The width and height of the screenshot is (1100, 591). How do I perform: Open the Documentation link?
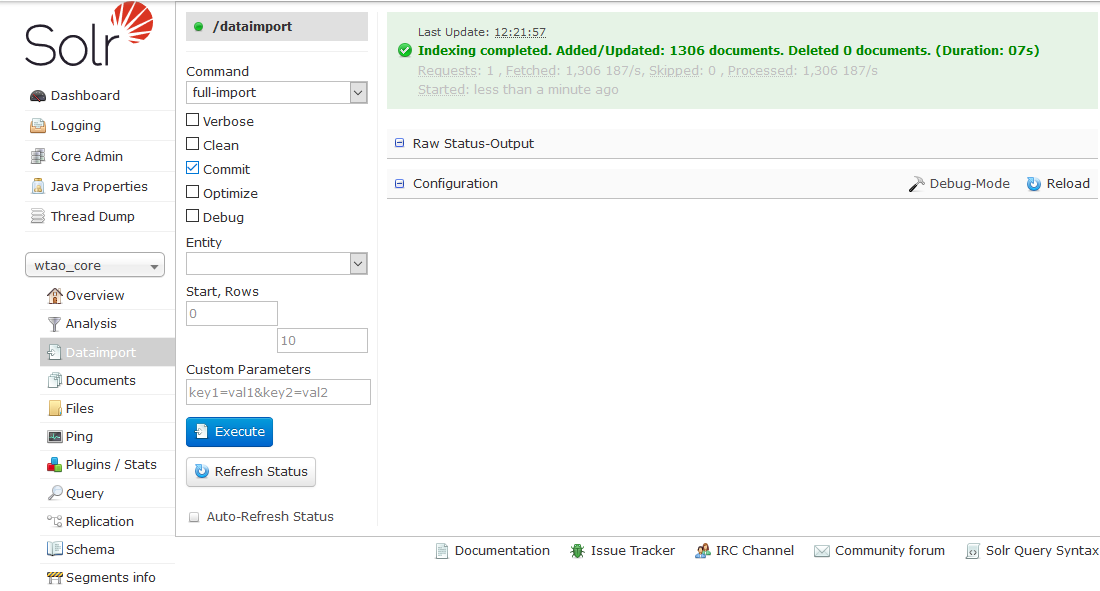click(x=502, y=551)
